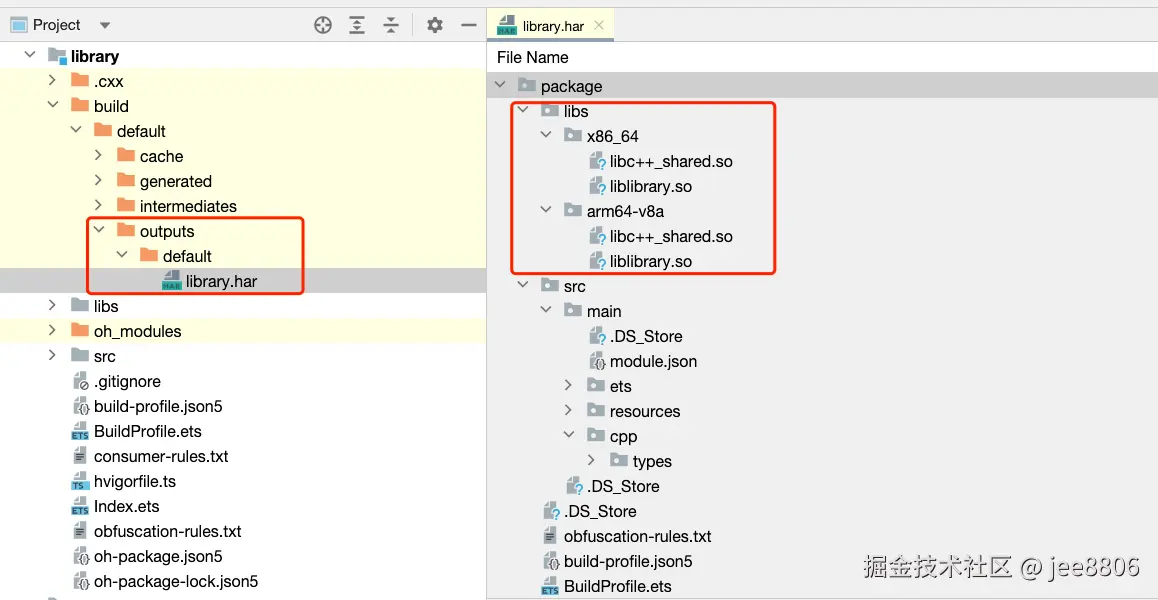Collapse the build folder
The height and width of the screenshot is (600, 1158).
point(52,106)
